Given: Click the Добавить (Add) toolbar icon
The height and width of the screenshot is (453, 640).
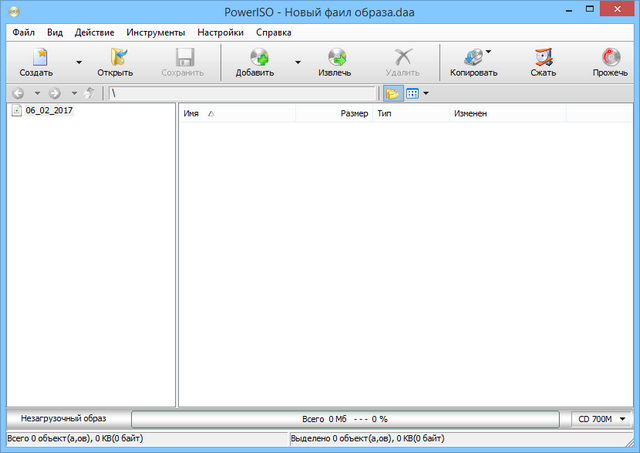Looking at the screenshot, I should (254, 58).
